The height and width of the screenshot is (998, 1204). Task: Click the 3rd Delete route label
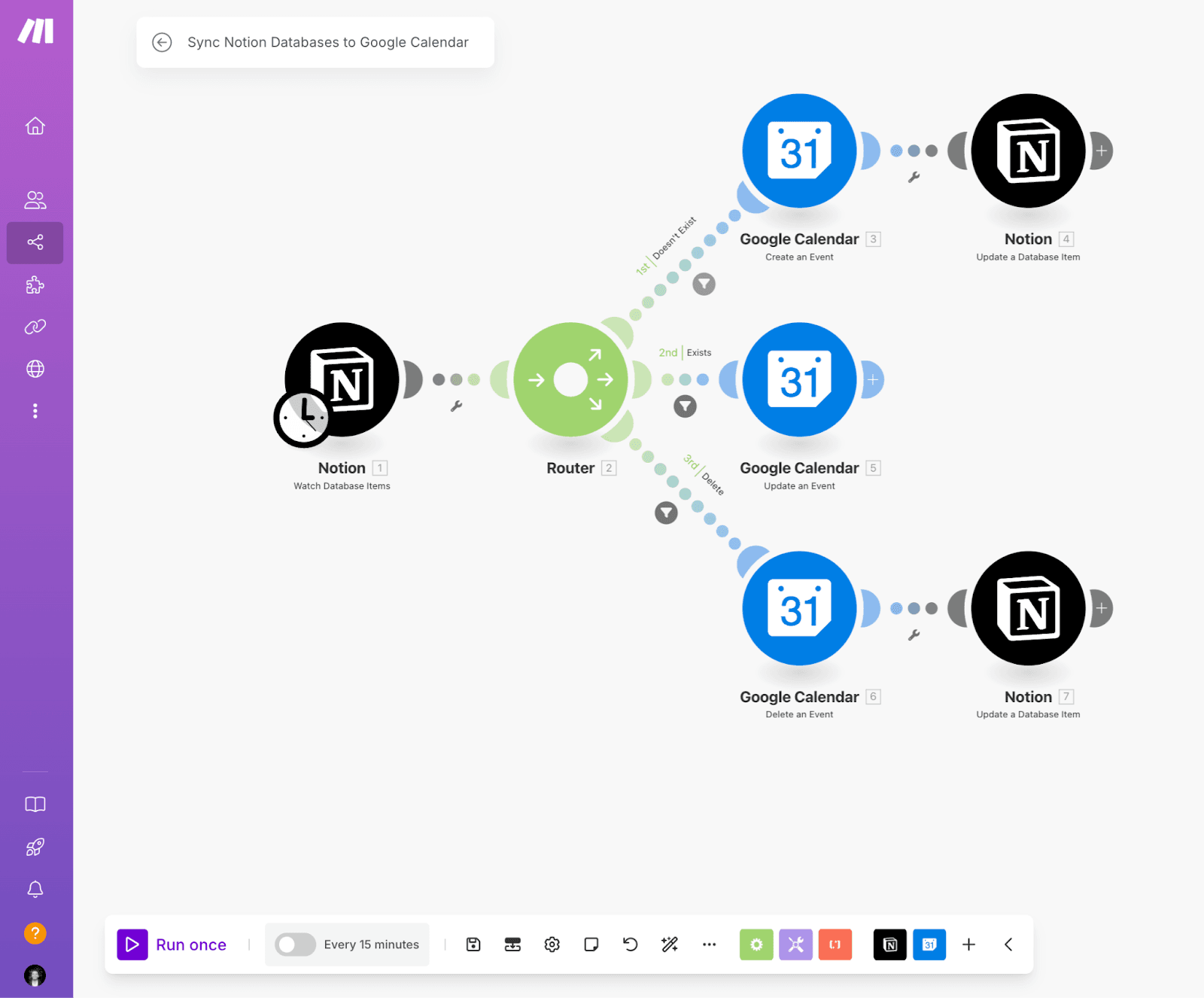(x=704, y=474)
